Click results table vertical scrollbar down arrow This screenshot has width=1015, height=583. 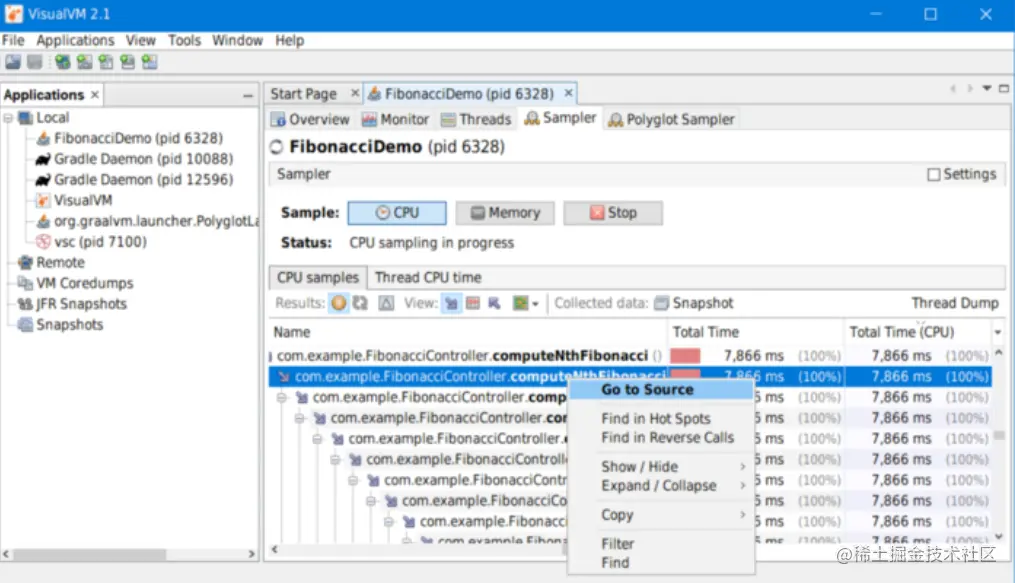(x=998, y=536)
